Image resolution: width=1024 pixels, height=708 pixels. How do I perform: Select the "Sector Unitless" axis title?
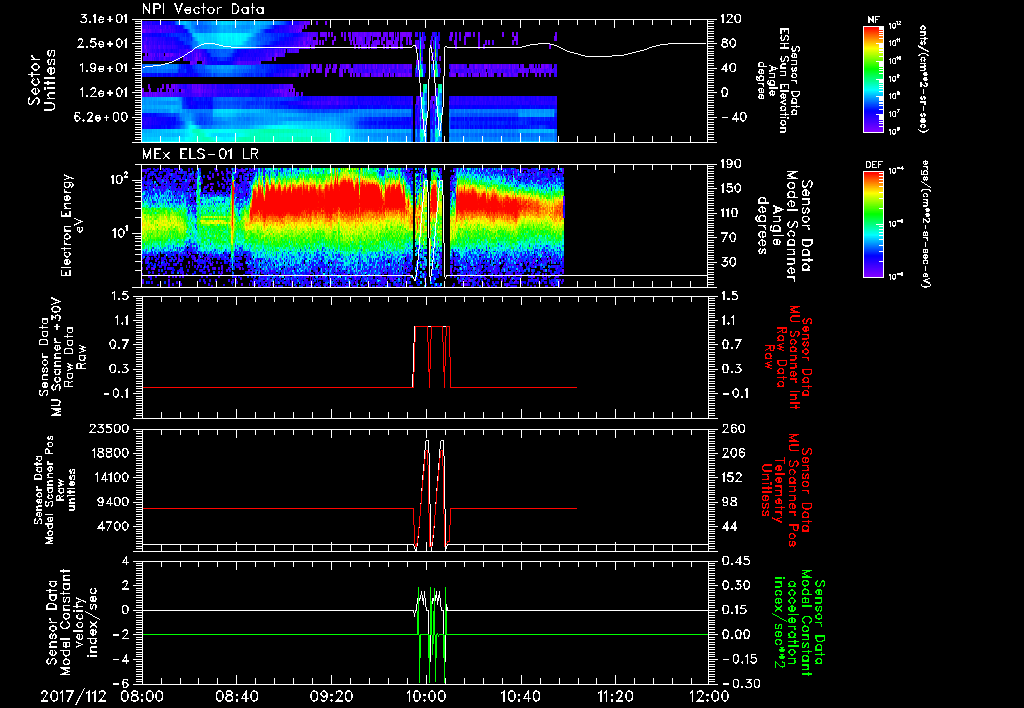42,80
